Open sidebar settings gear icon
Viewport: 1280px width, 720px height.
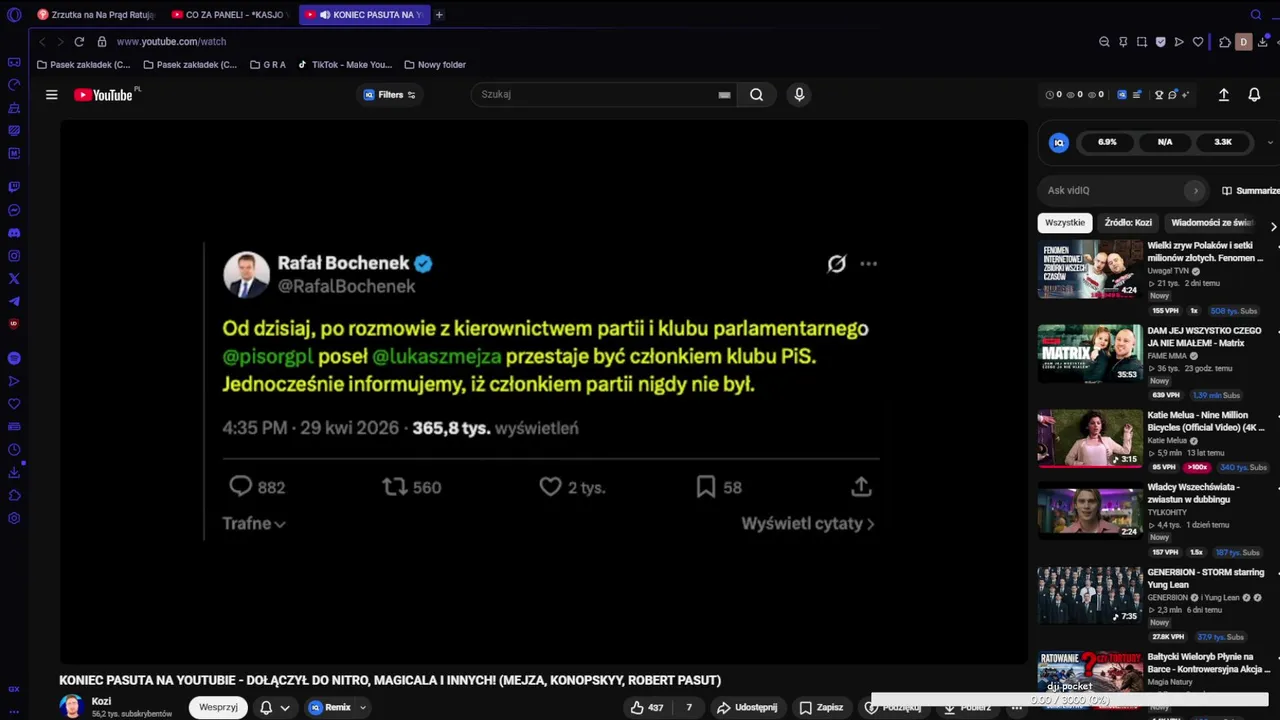(x=14, y=518)
